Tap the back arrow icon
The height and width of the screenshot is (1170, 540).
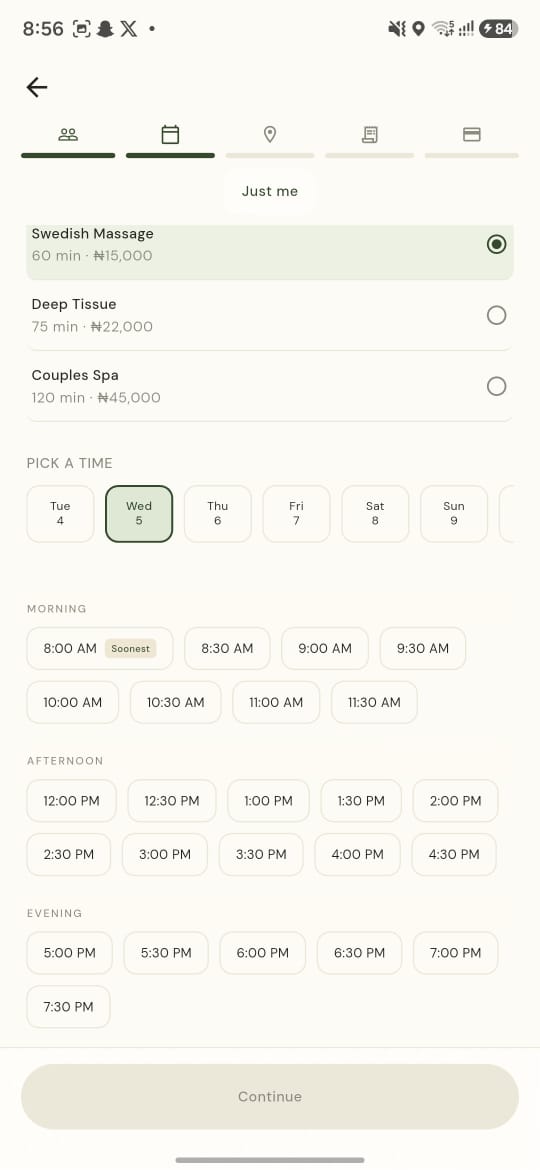click(37, 87)
